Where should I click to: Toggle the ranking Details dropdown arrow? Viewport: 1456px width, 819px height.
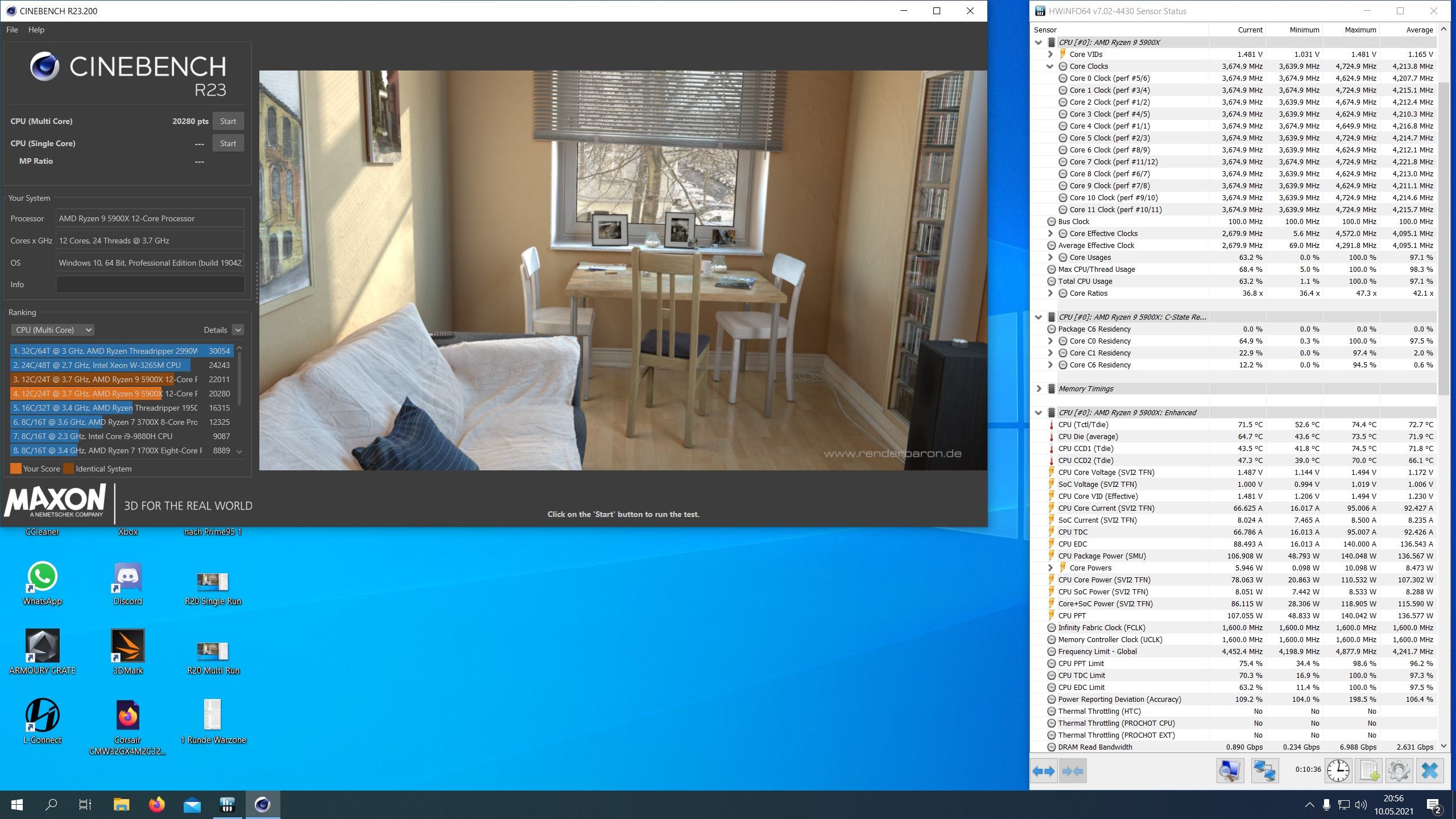[238, 330]
